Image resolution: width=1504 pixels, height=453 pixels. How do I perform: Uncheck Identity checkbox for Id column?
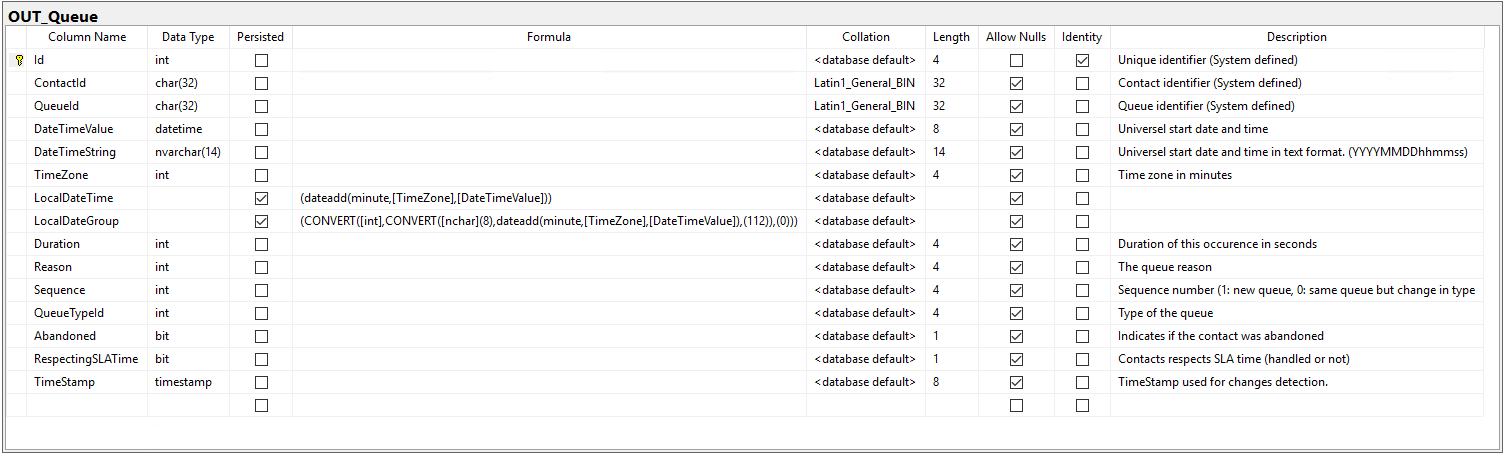coord(1082,60)
